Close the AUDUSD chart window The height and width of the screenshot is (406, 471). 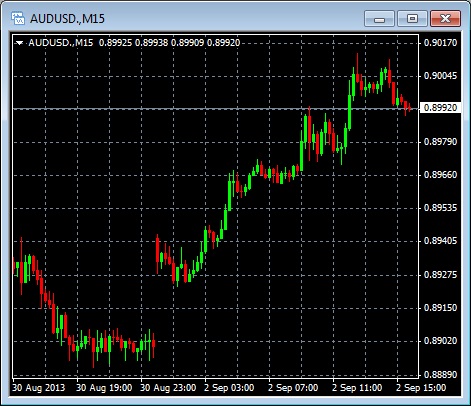[445, 18]
